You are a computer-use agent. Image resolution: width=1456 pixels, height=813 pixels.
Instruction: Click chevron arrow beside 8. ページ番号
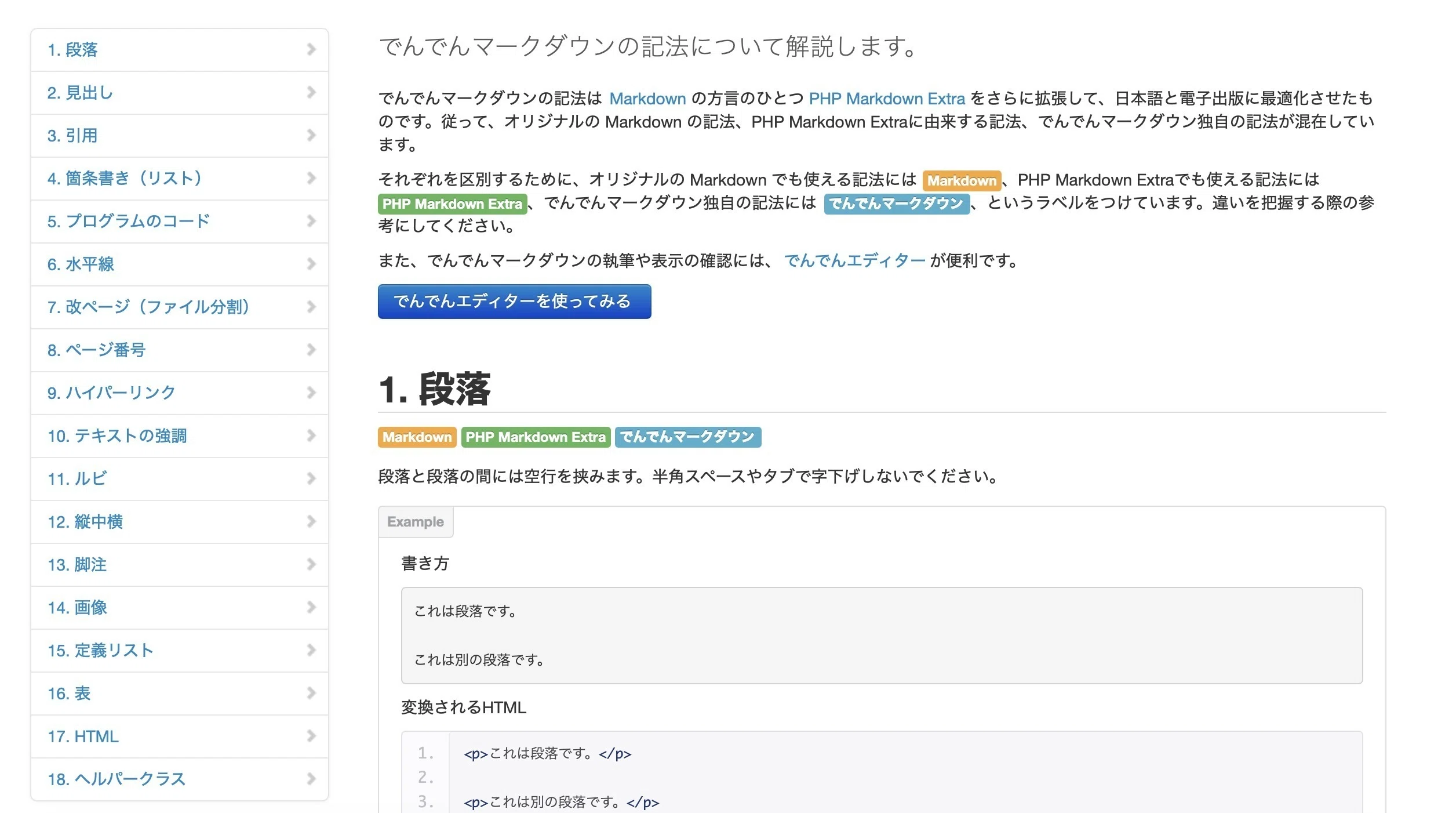coord(311,350)
